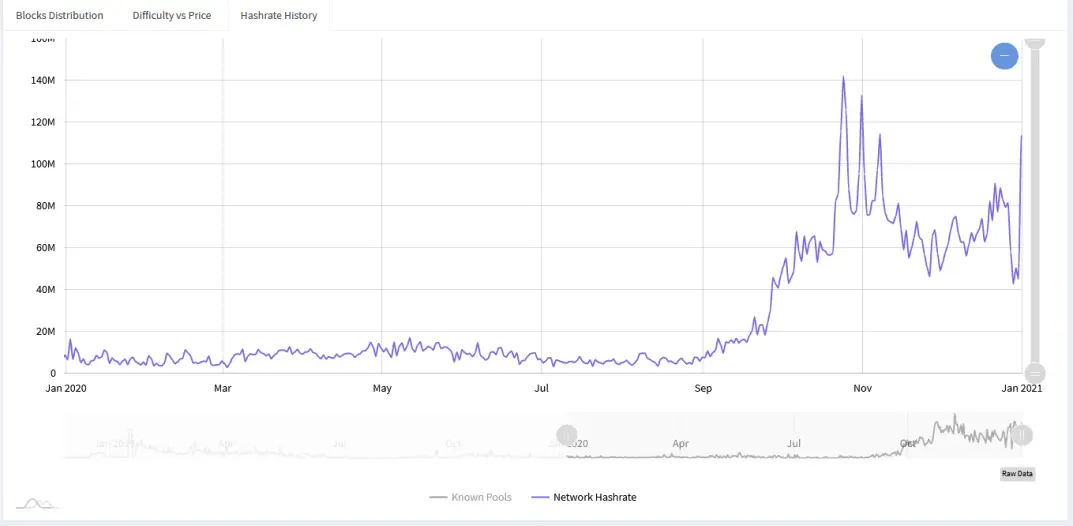Switch to the Blocks Distribution tab
Viewport: 1073px width, 526px height.
pyautogui.click(x=60, y=15)
